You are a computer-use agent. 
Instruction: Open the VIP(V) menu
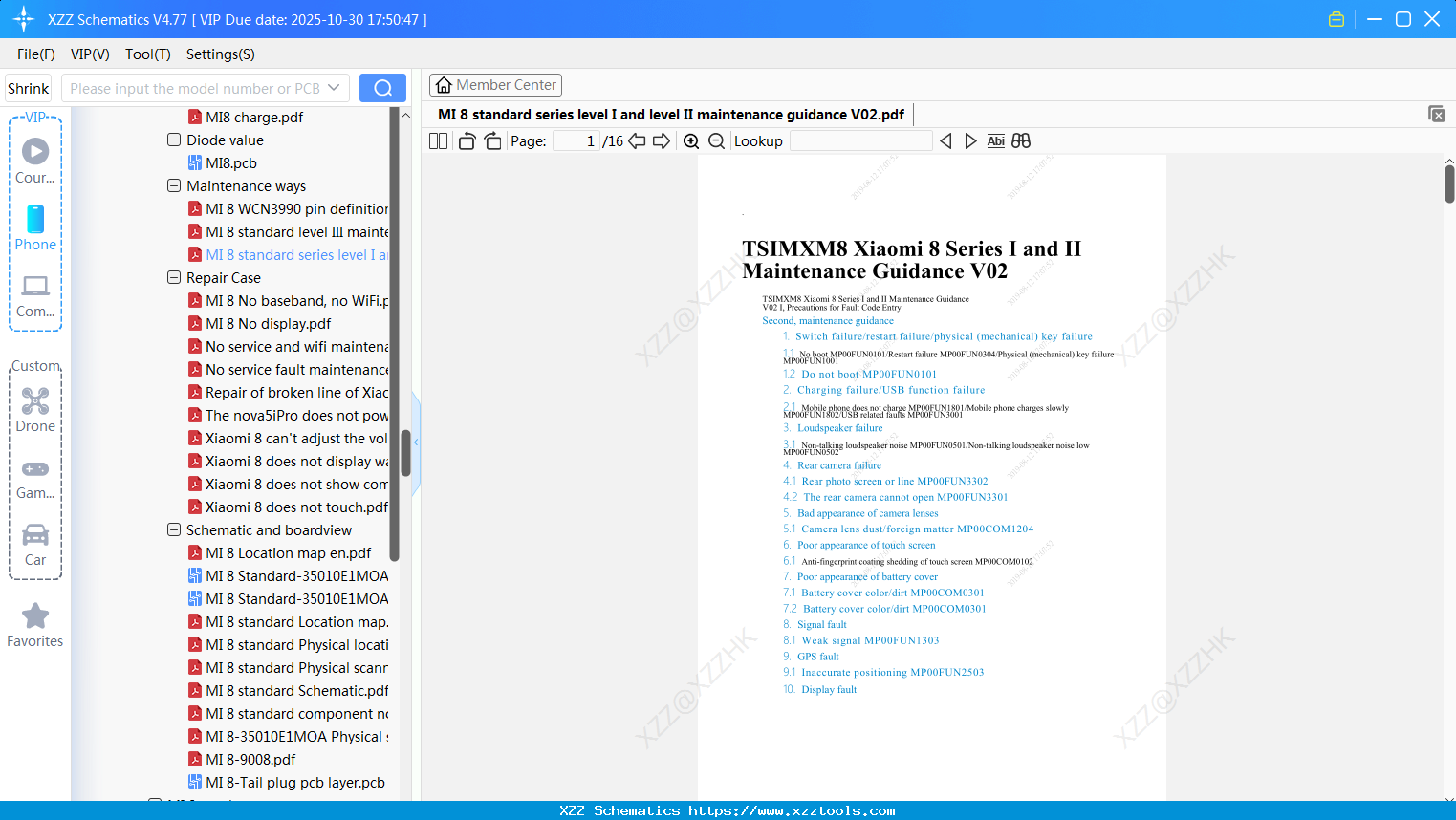(x=90, y=54)
